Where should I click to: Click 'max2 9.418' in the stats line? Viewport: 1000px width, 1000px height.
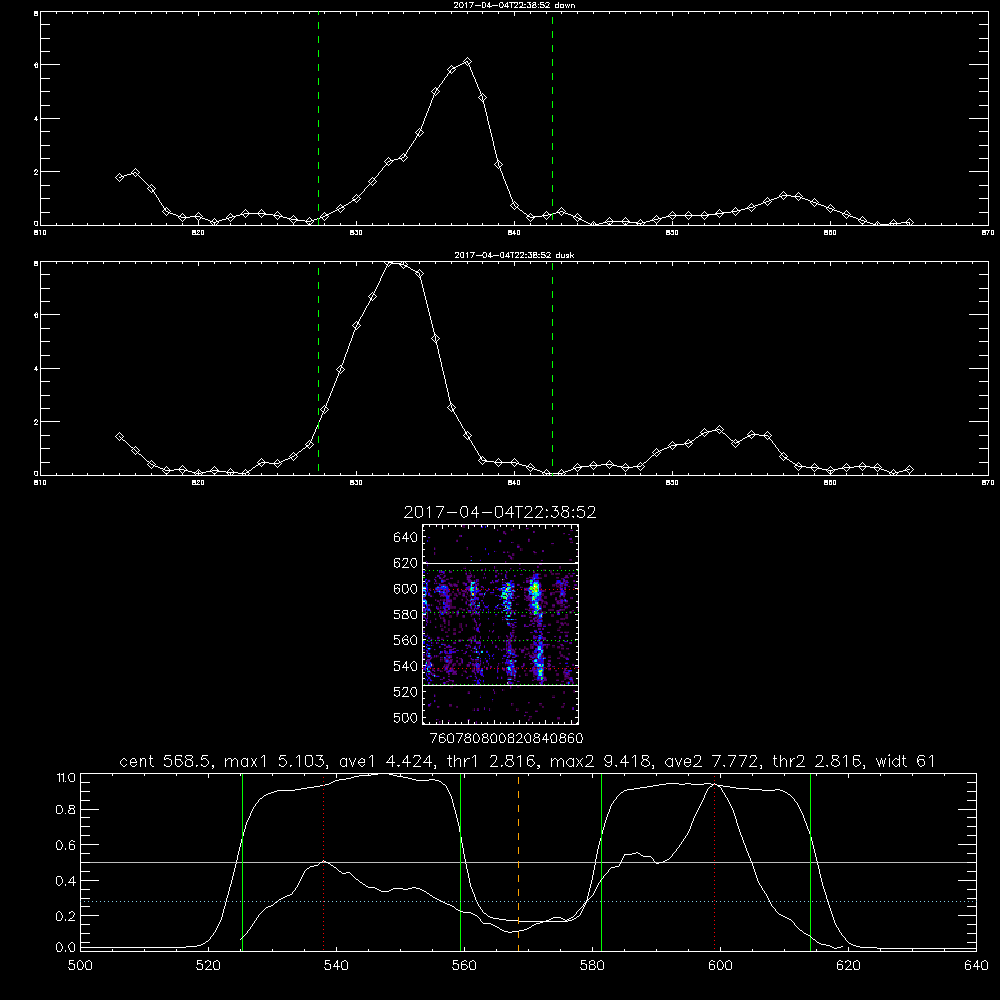coord(602,761)
